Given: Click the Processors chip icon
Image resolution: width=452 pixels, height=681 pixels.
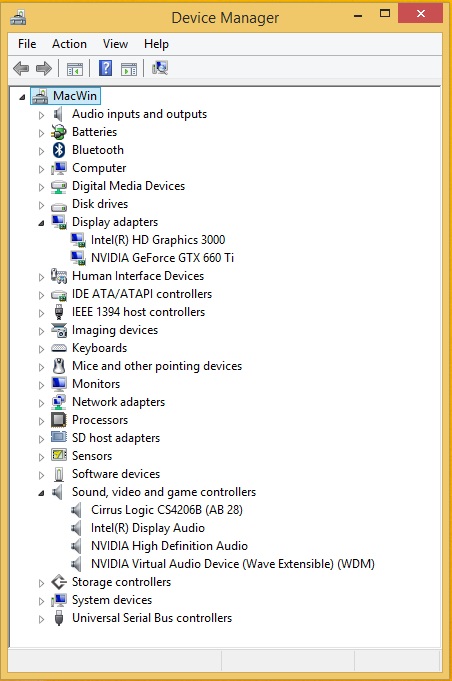Looking at the screenshot, I should point(59,420).
